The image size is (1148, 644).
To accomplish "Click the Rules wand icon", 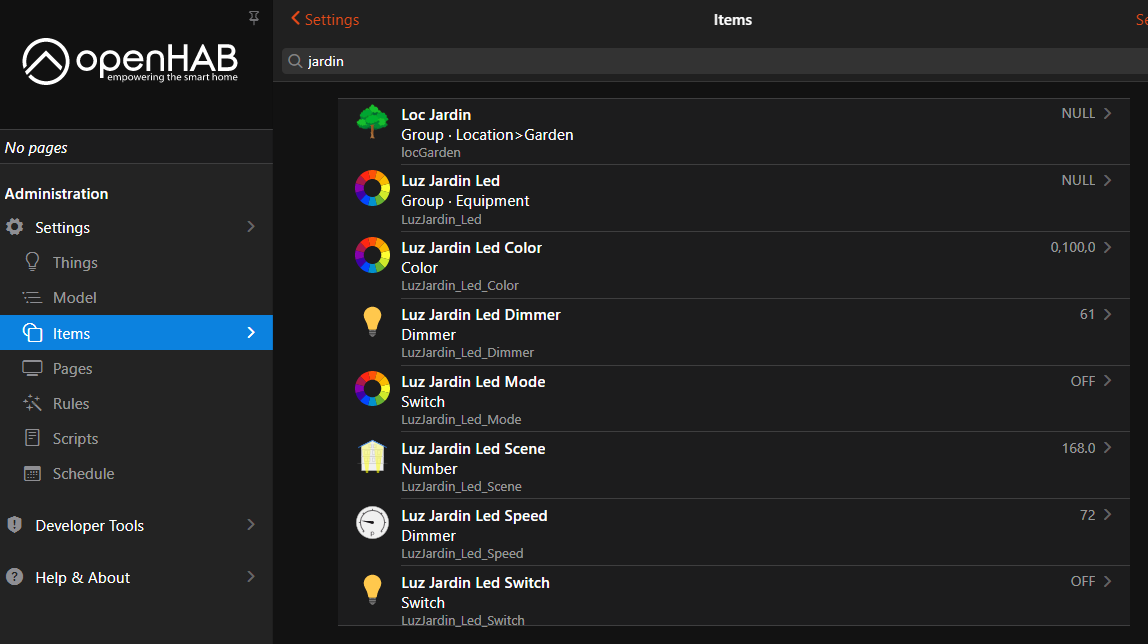I will pyautogui.click(x=32, y=403).
